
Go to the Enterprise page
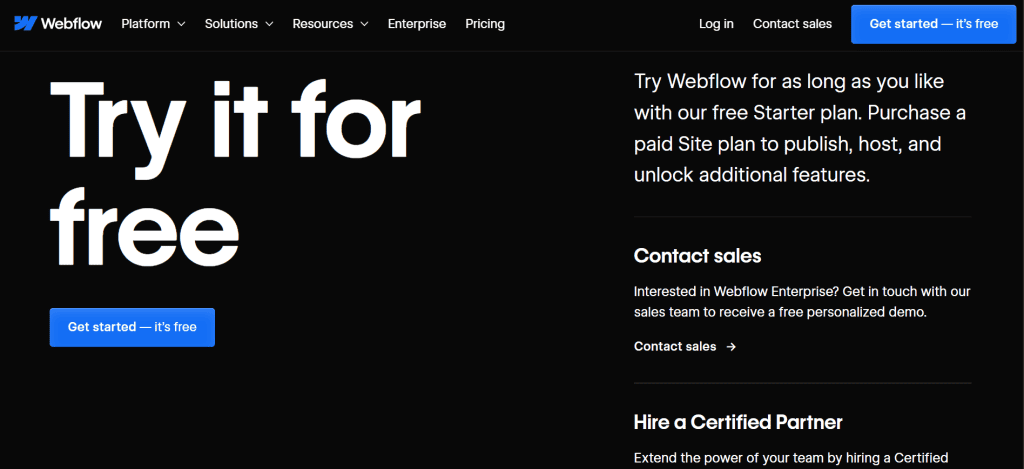point(417,24)
